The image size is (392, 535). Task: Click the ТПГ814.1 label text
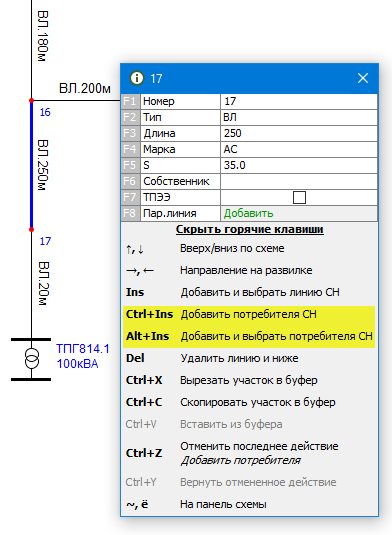pyautogui.click(x=83, y=349)
